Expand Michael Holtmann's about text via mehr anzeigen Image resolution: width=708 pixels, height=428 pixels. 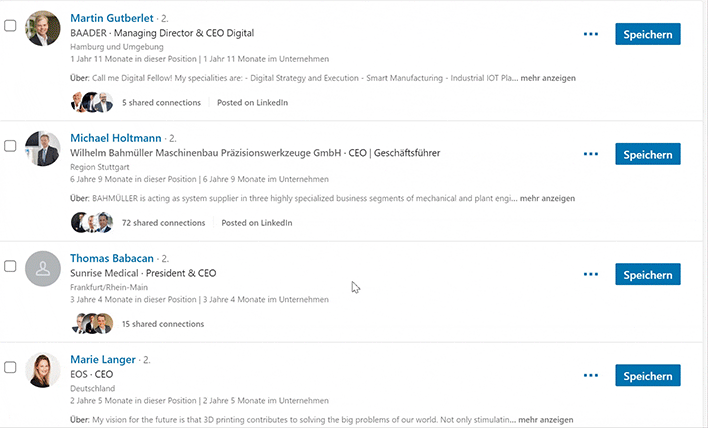[547, 198]
